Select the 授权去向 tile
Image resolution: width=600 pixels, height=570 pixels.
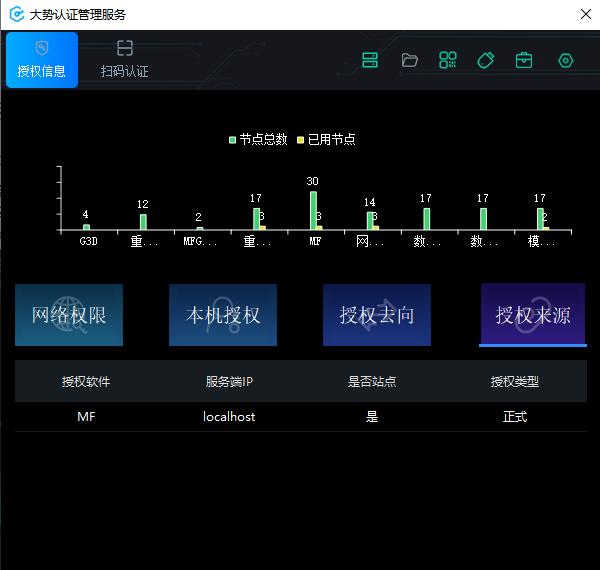tap(377, 315)
